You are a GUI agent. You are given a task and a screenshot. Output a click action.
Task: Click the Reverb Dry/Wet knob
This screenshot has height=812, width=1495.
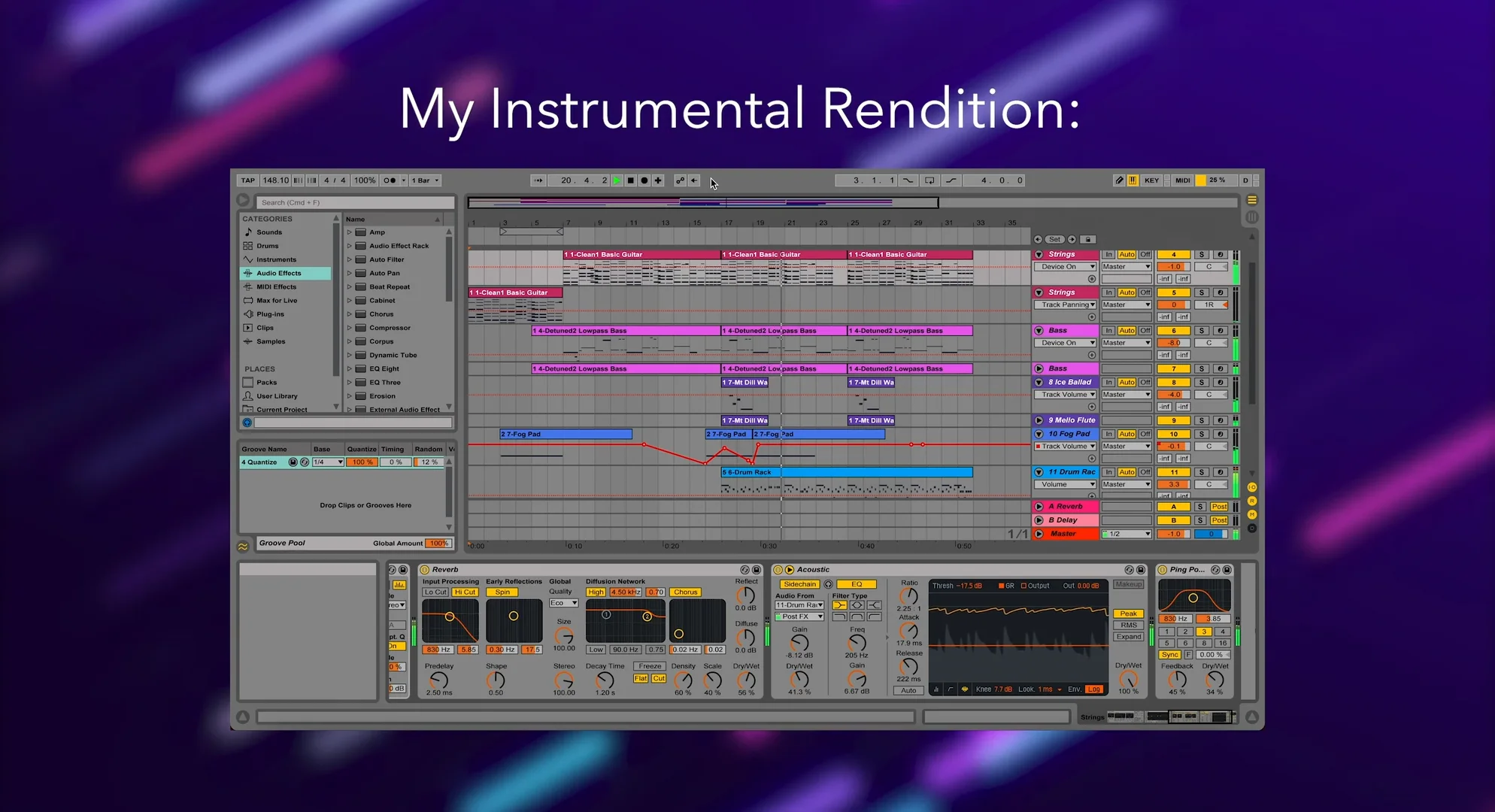[x=746, y=680]
